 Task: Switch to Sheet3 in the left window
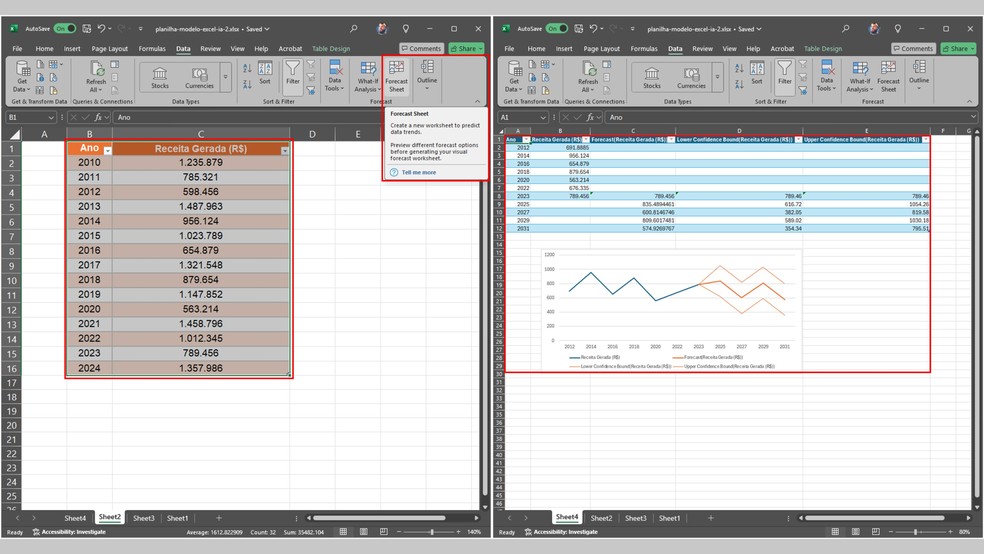click(143, 518)
